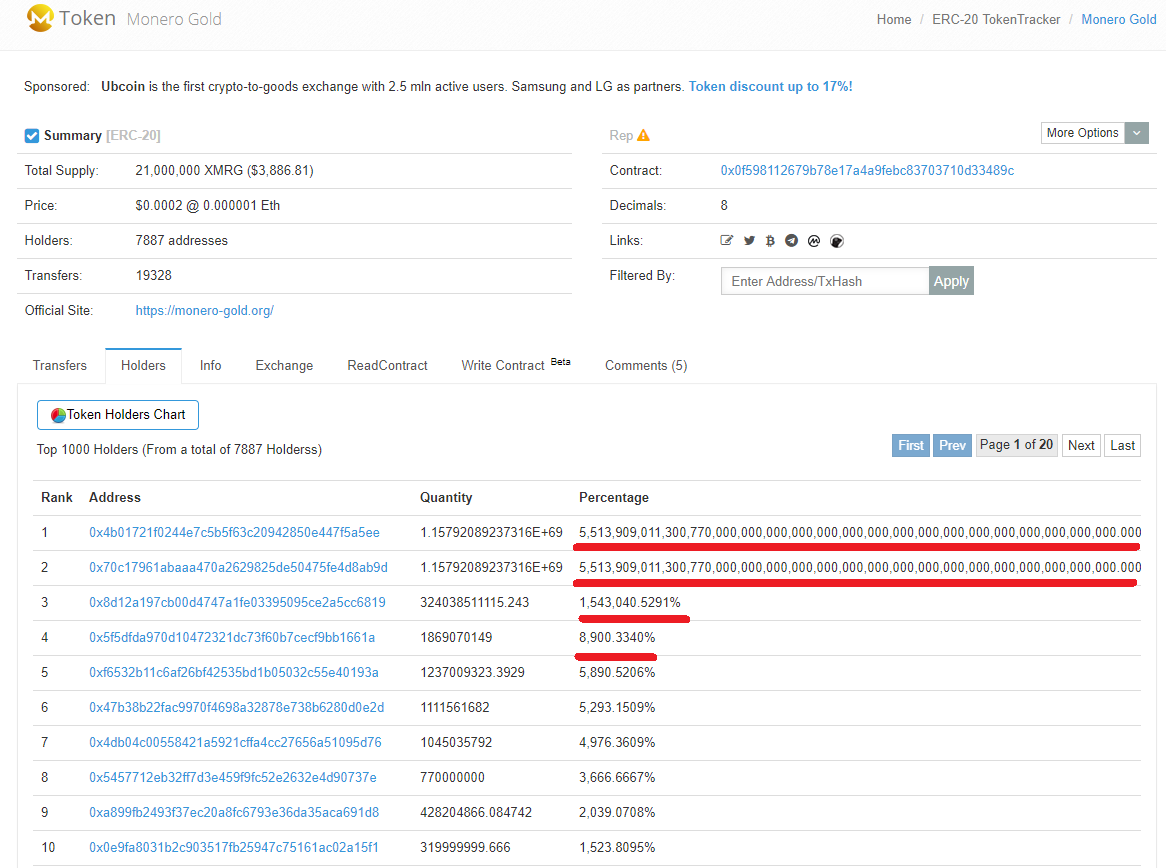Open the CoinMarketCap link icon
This screenshot has width=1166, height=868.
pyautogui.click(x=814, y=240)
